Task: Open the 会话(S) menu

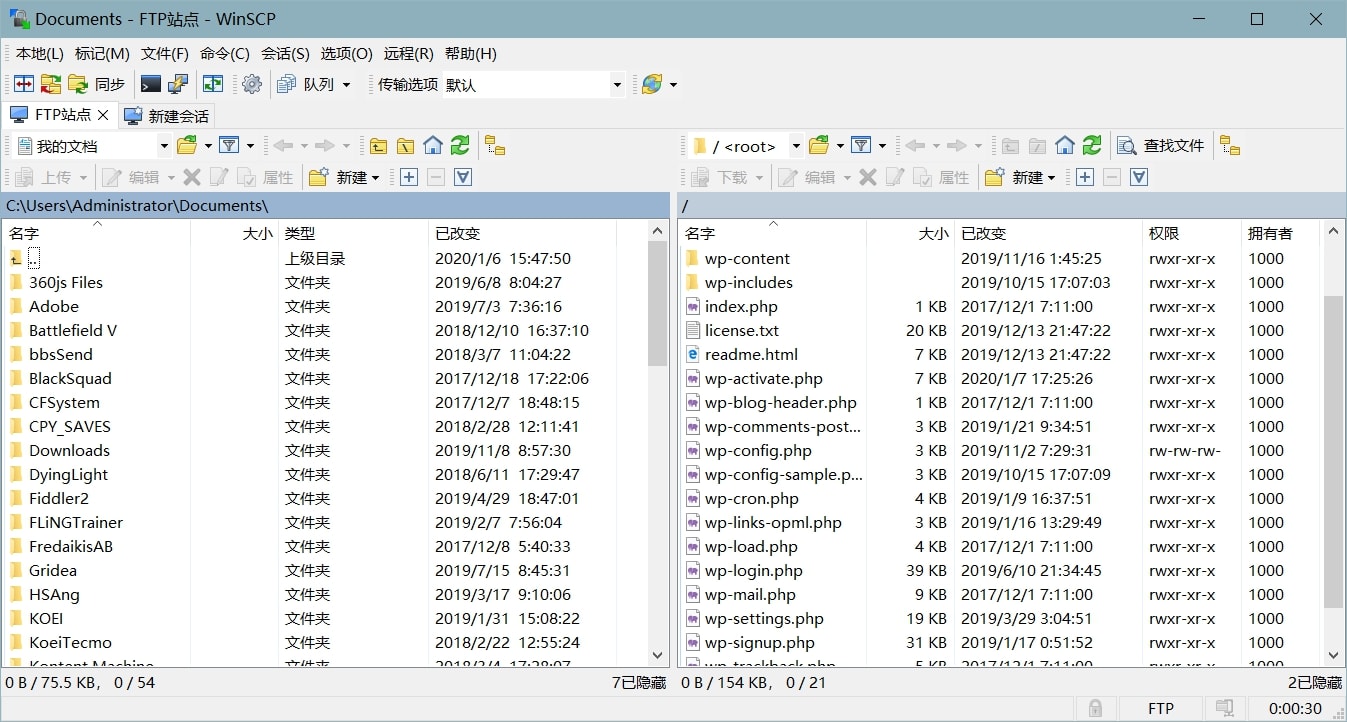Action: [285, 54]
